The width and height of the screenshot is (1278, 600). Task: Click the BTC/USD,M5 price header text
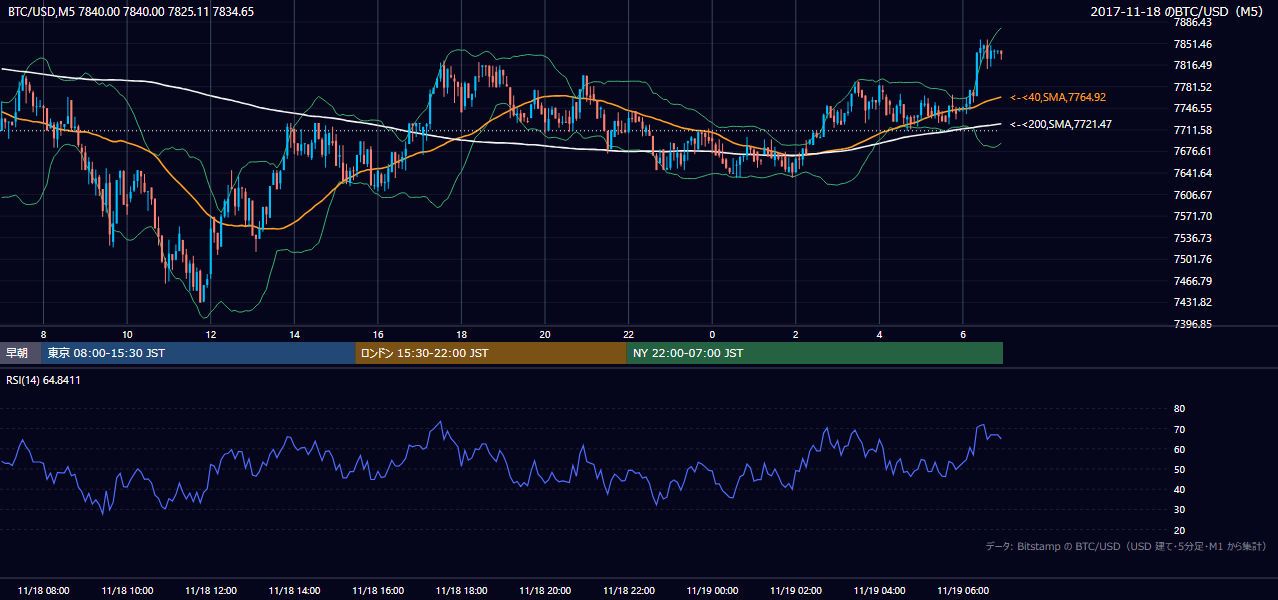pyautogui.click(x=130, y=12)
